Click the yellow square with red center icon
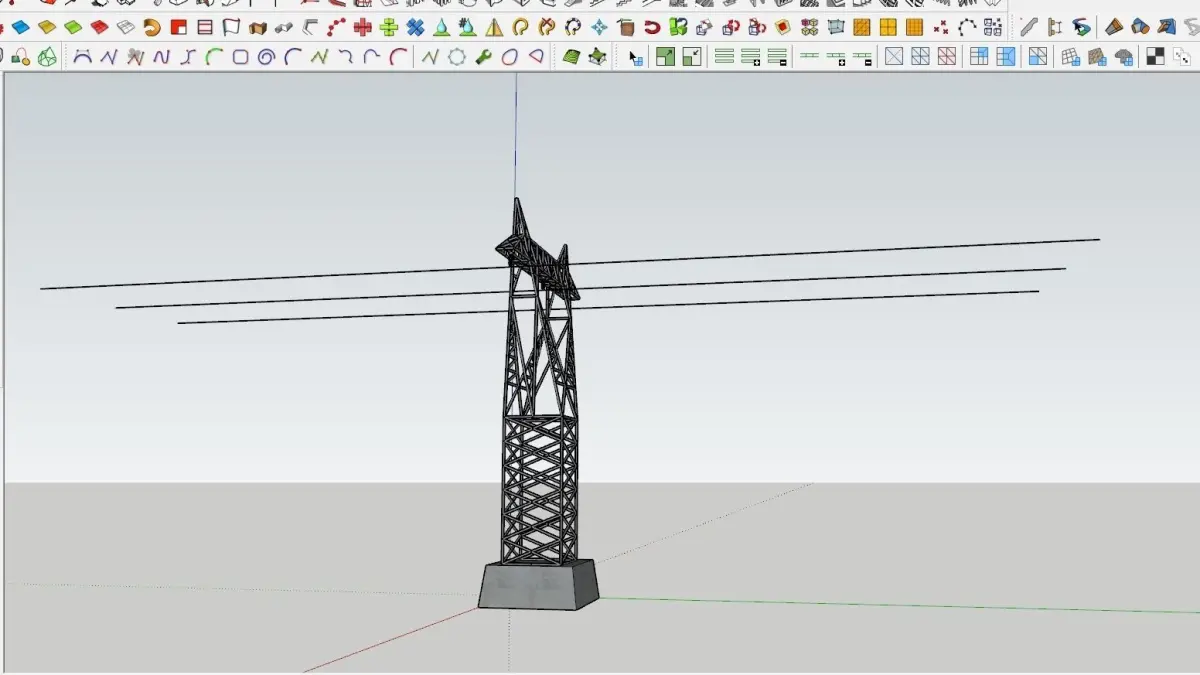The image size is (1200, 675). pos(783,27)
